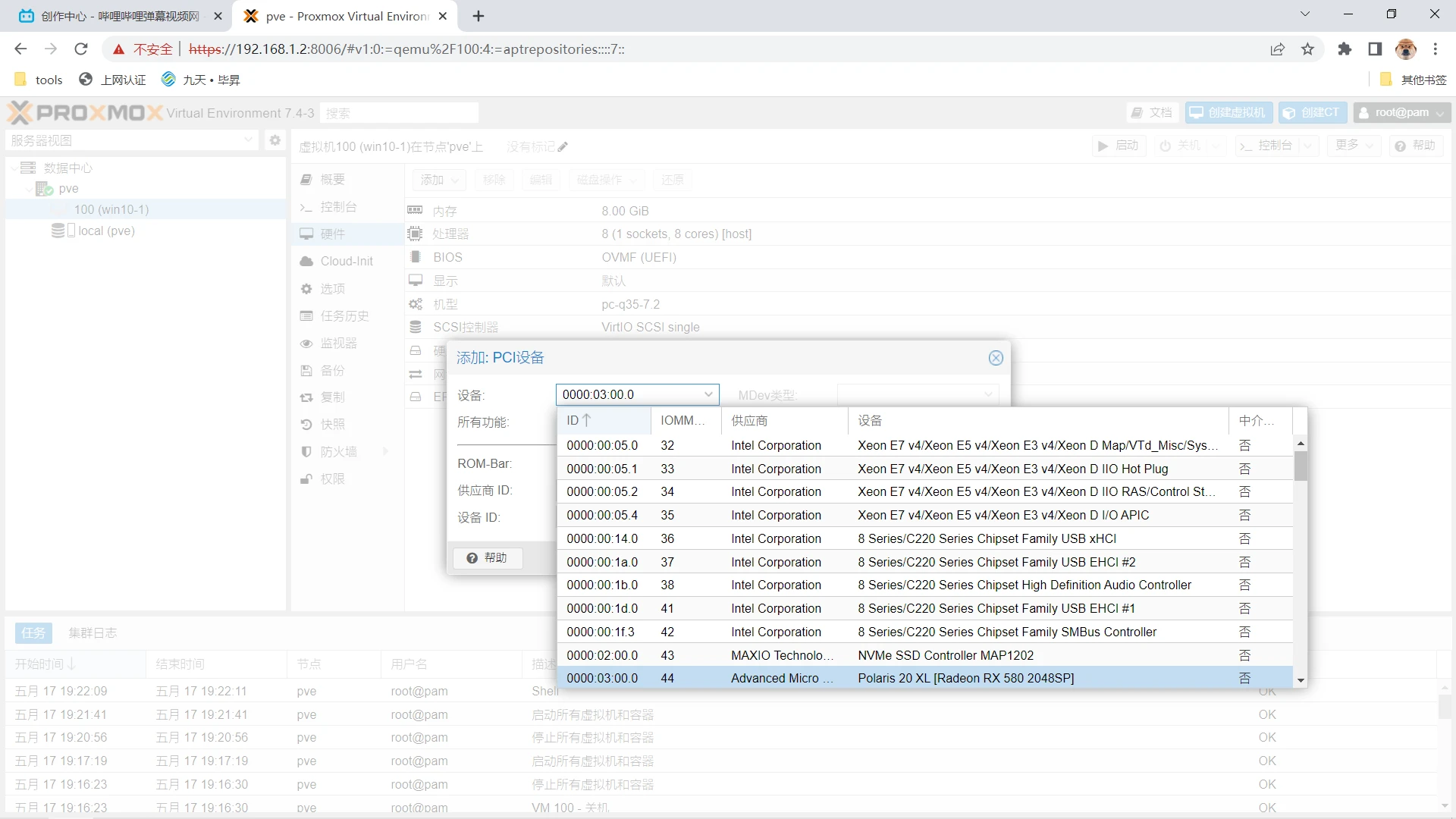Click the scrollbar down arrow in device list

(x=1301, y=680)
